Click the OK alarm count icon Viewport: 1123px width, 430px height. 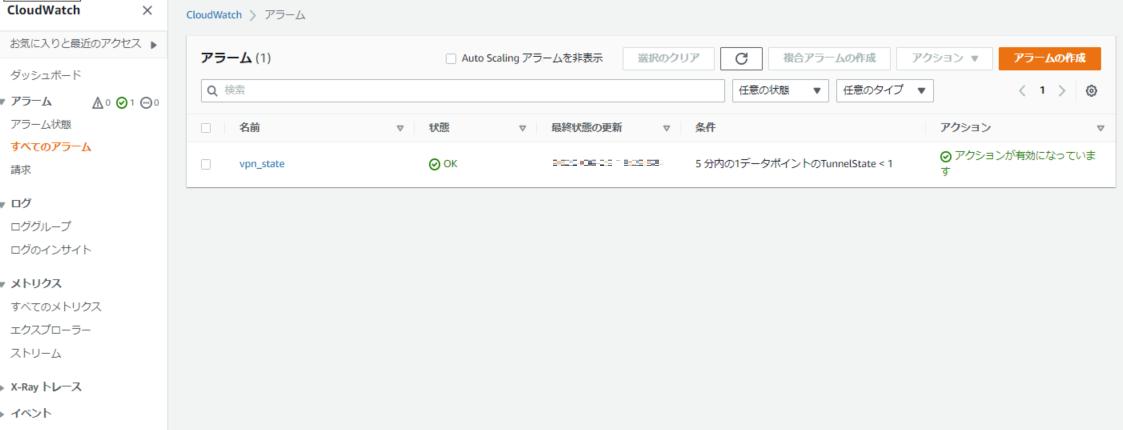121,103
